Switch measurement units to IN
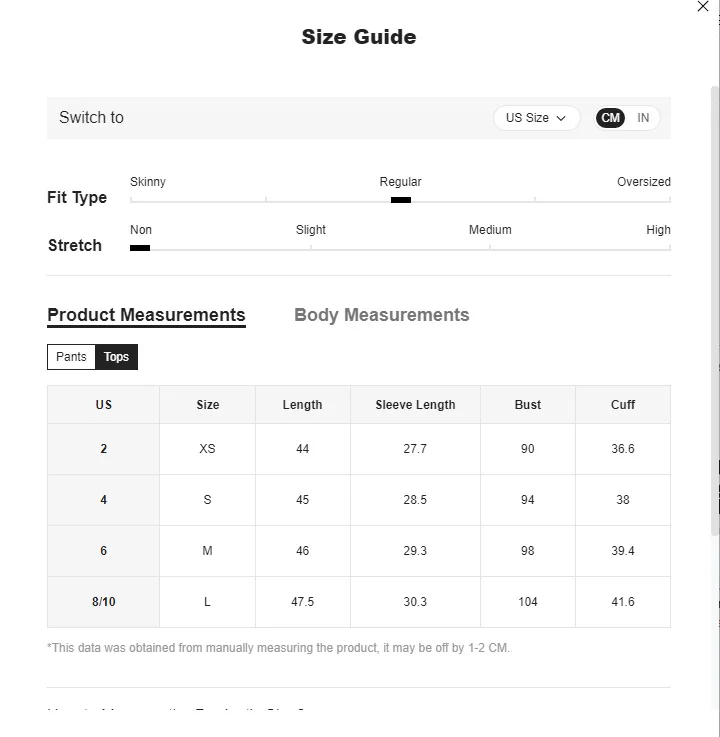 [x=643, y=118]
